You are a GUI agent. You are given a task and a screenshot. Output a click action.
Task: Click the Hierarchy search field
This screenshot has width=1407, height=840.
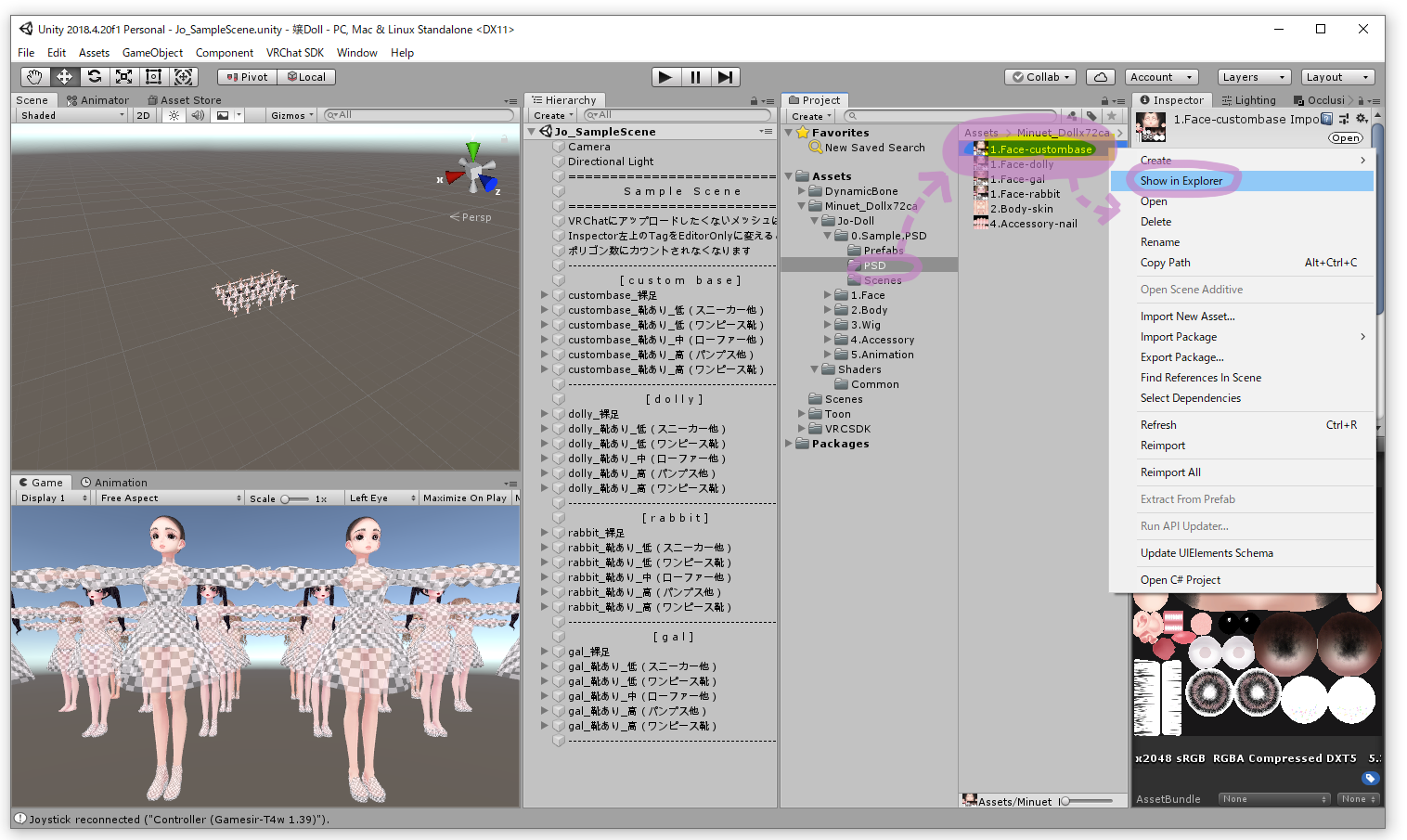tap(678, 115)
